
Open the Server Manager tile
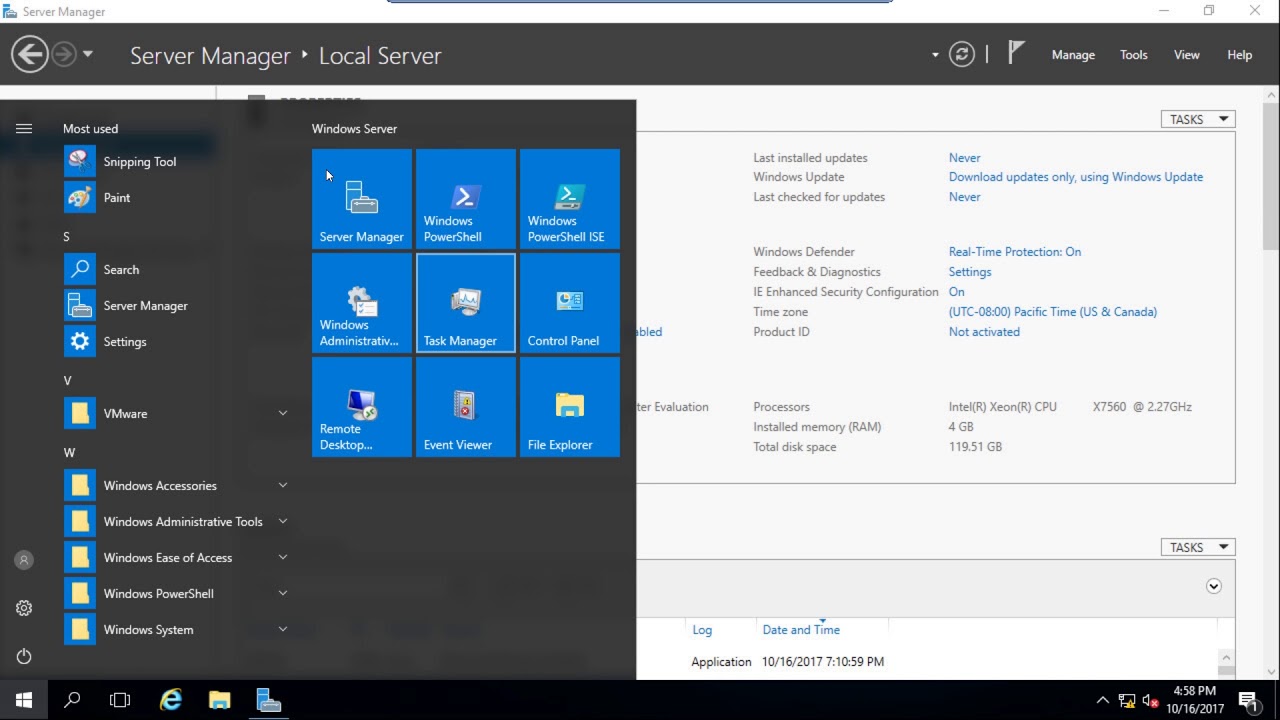362,199
